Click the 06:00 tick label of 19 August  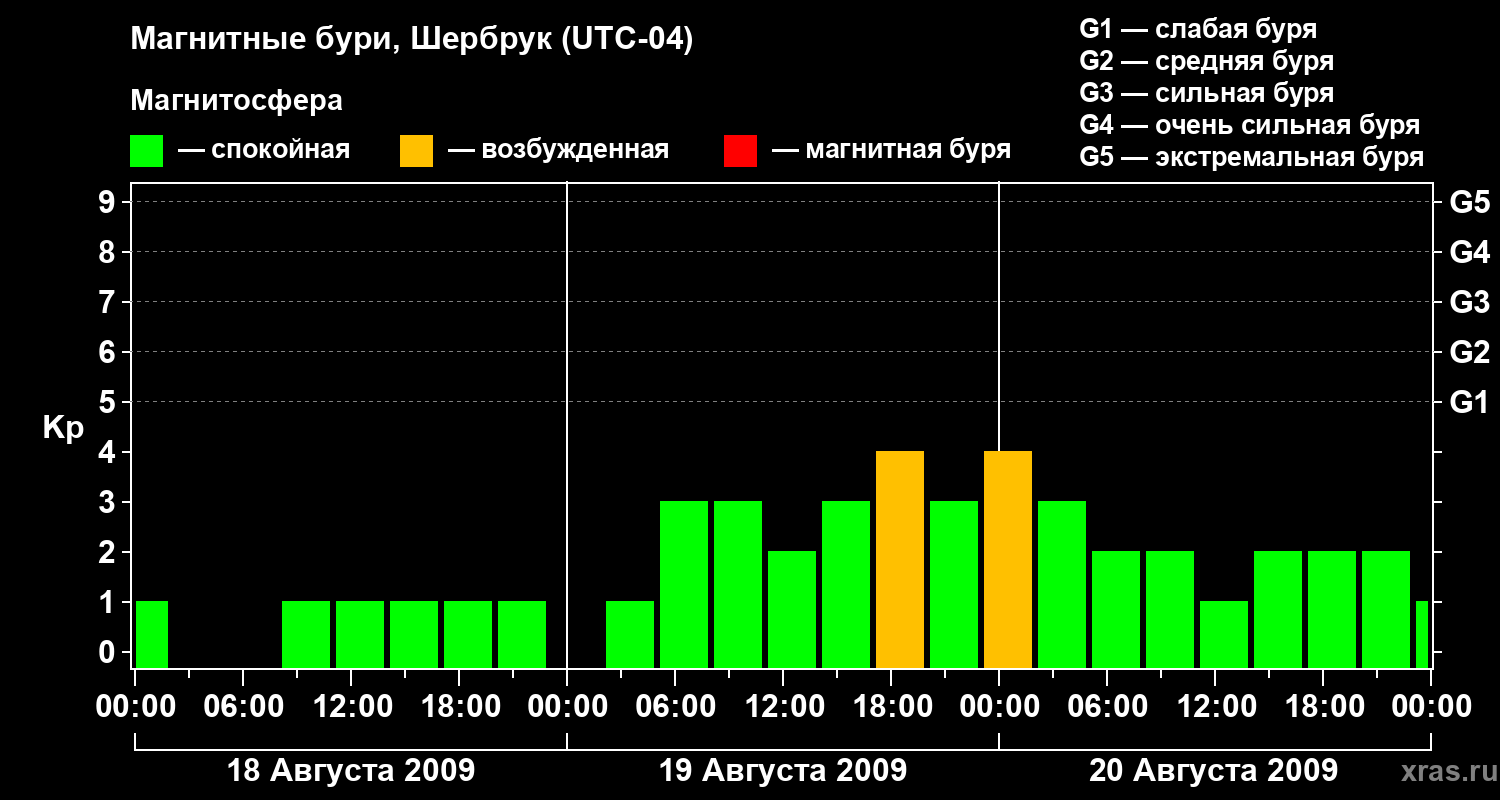coord(675,707)
